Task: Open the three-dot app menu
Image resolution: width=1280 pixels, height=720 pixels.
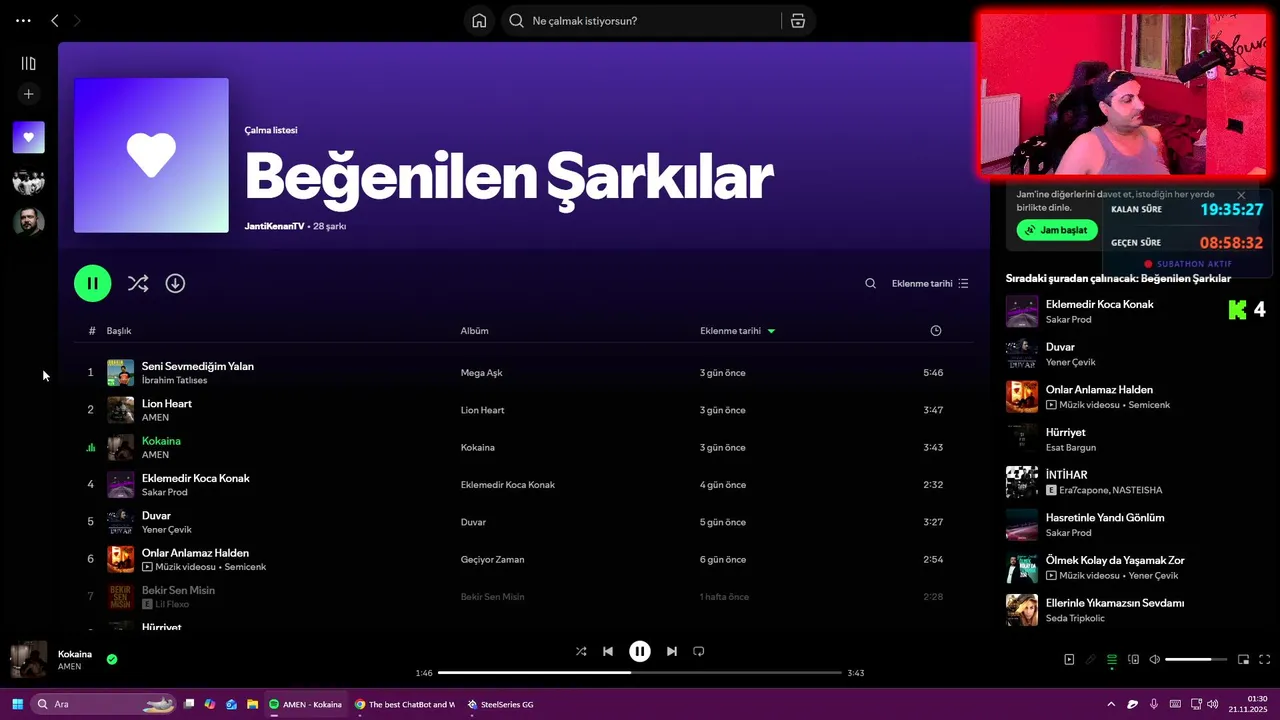Action: click(23, 20)
